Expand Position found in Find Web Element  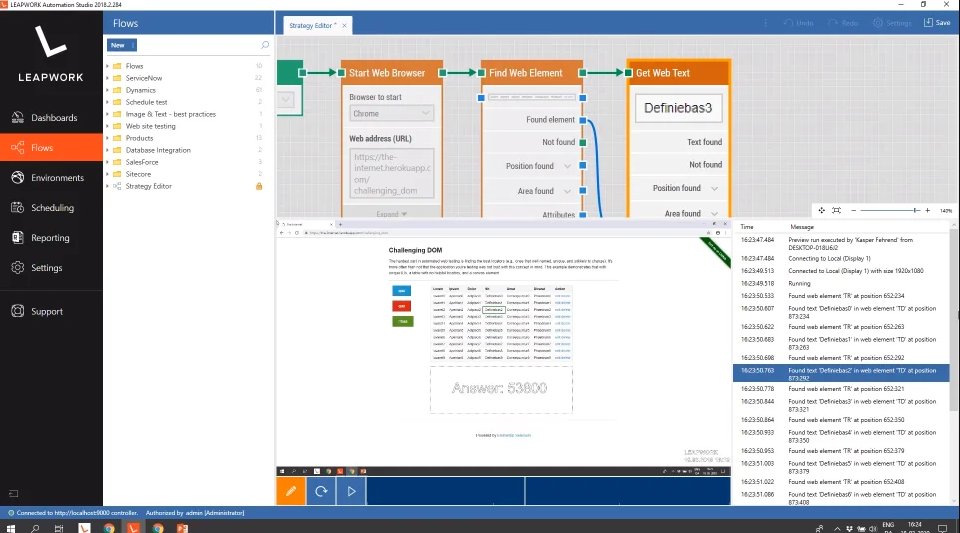568,166
